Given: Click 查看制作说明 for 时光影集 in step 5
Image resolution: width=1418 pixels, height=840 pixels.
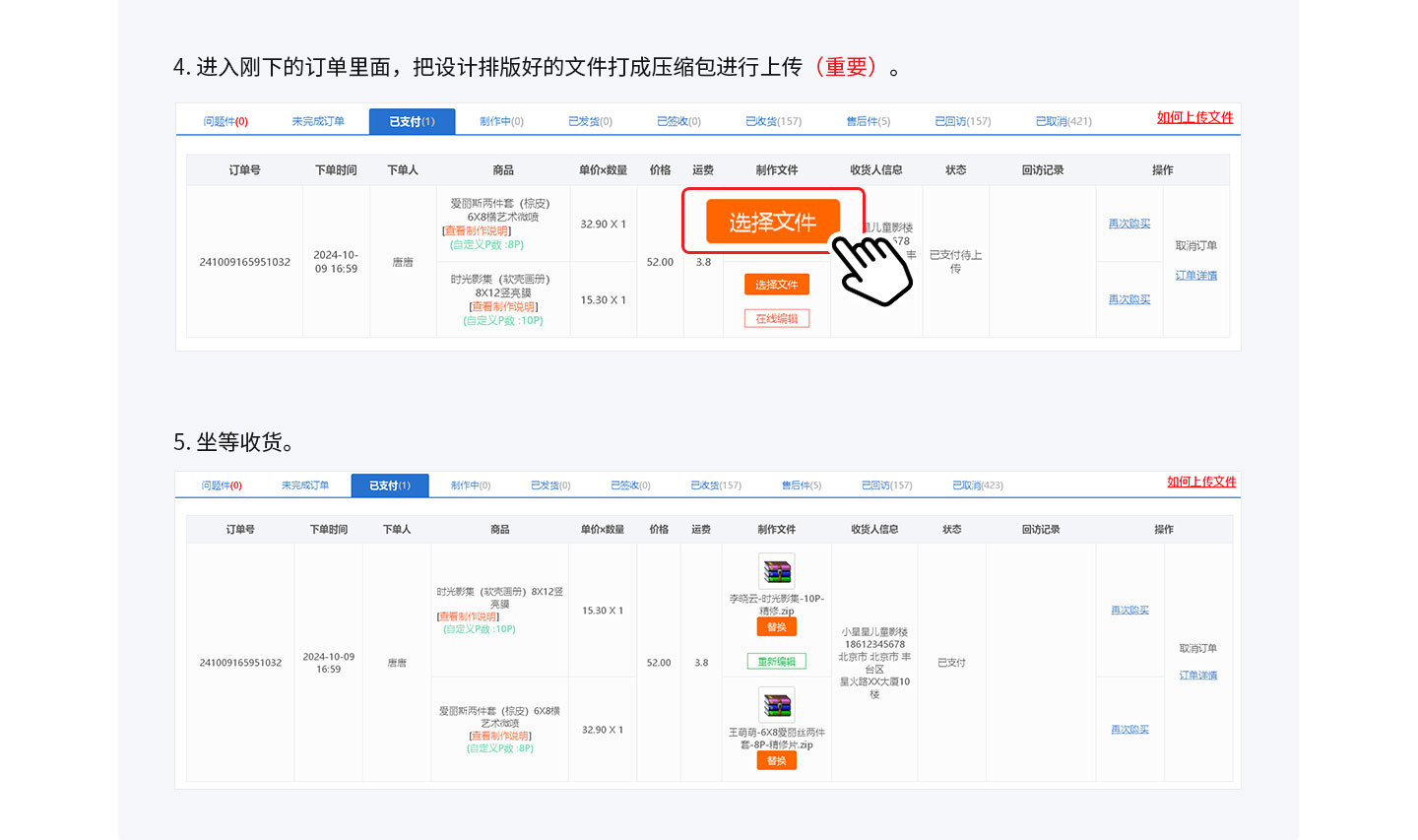Looking at the screenshot, I should [x=469, y=616].
